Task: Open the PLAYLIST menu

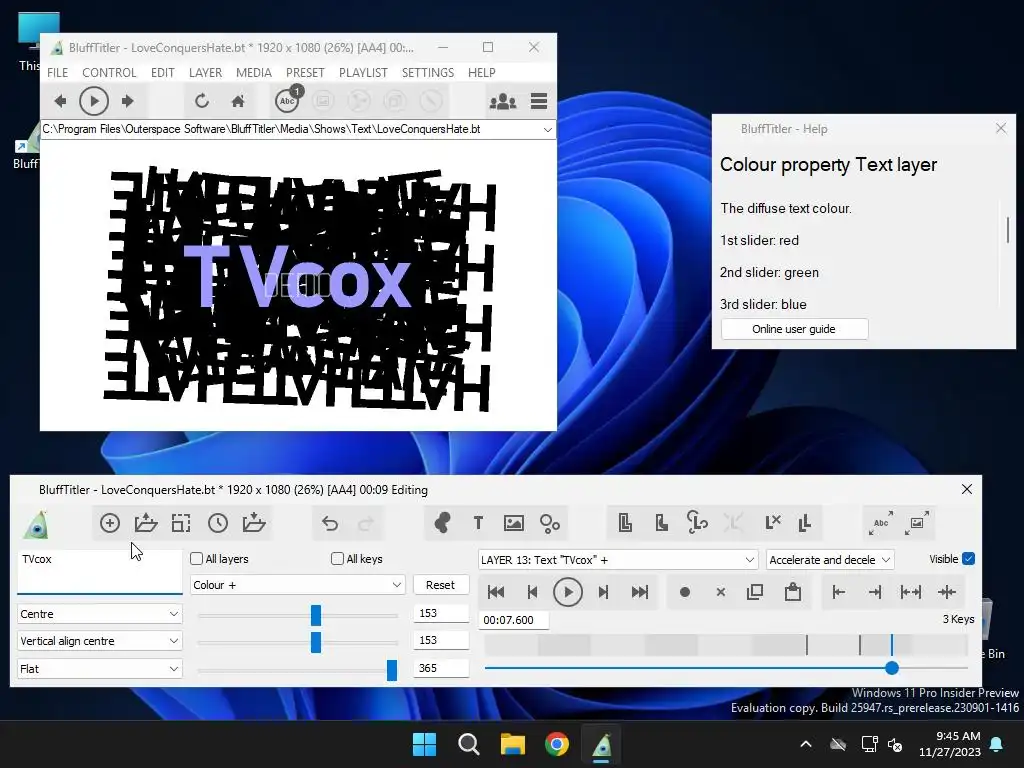Action: point(363,72)
